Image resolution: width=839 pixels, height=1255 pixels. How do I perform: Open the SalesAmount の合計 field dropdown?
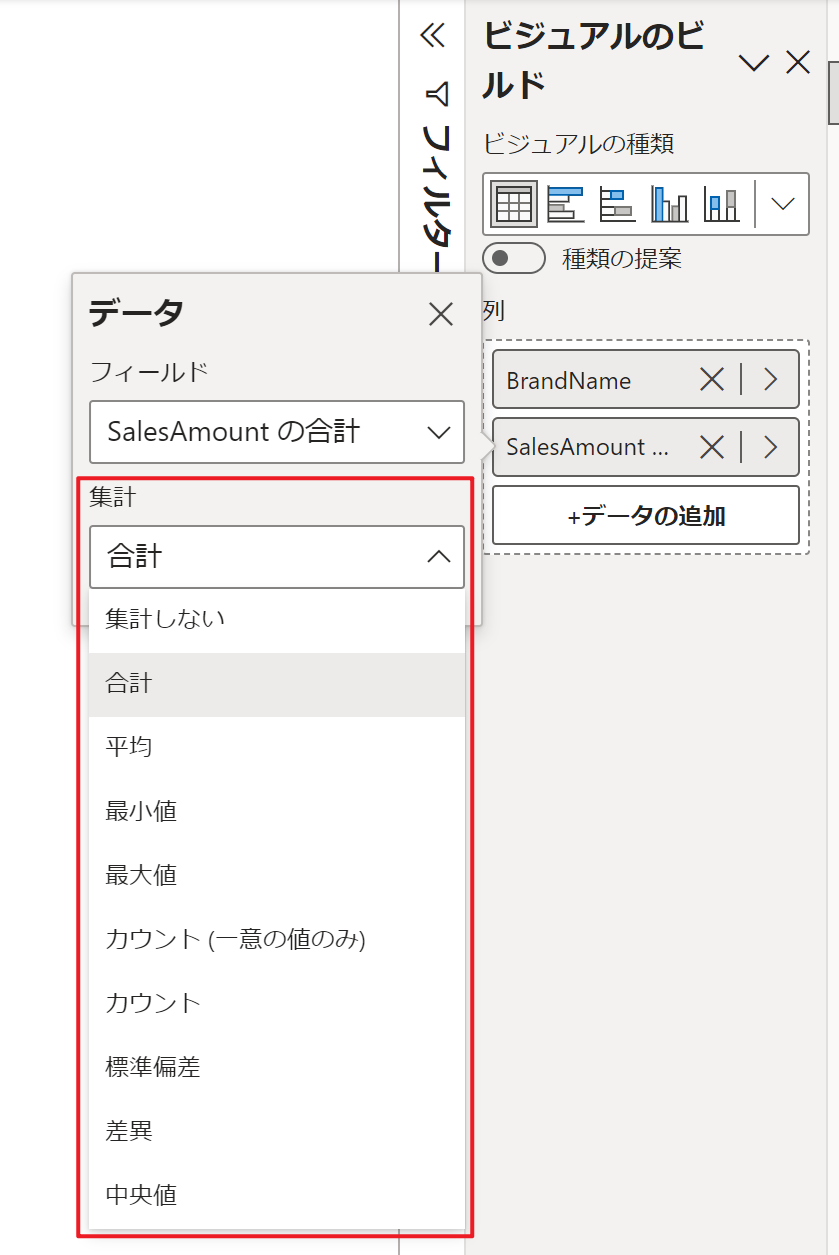click(x=277, y=432)
